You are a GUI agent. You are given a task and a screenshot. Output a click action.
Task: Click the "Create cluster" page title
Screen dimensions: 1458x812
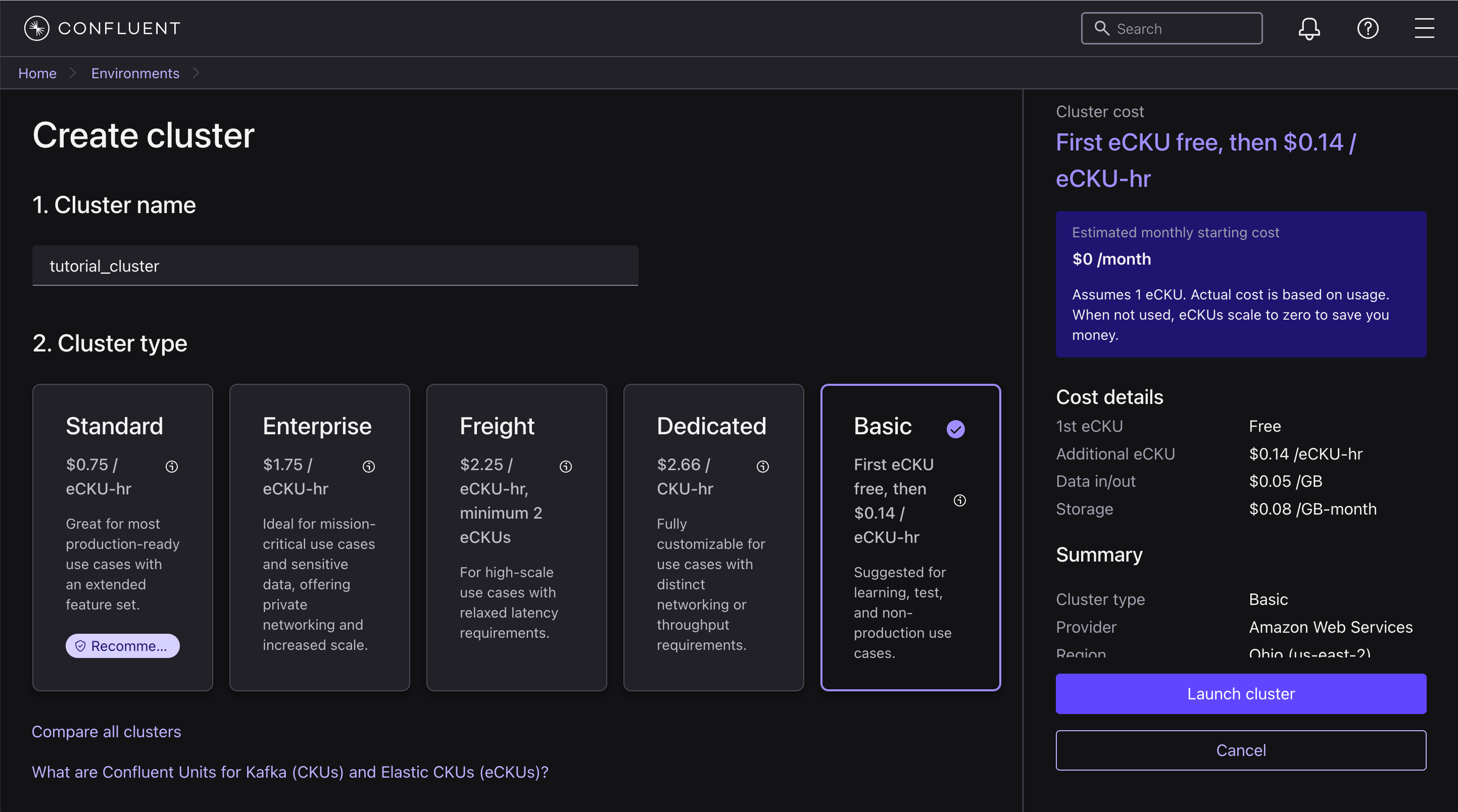coord(143,135)
